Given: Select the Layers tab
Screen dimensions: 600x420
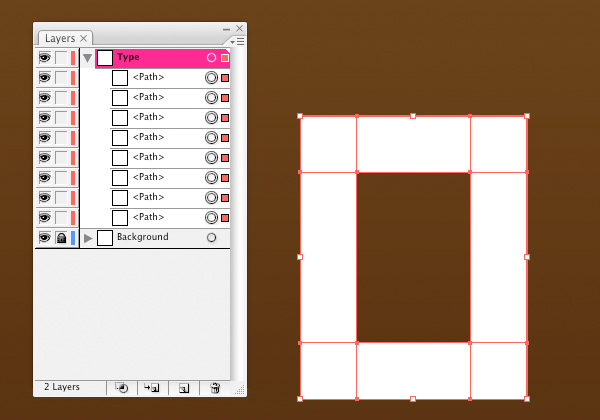Looking at the screenshot, I should (60, 38).
